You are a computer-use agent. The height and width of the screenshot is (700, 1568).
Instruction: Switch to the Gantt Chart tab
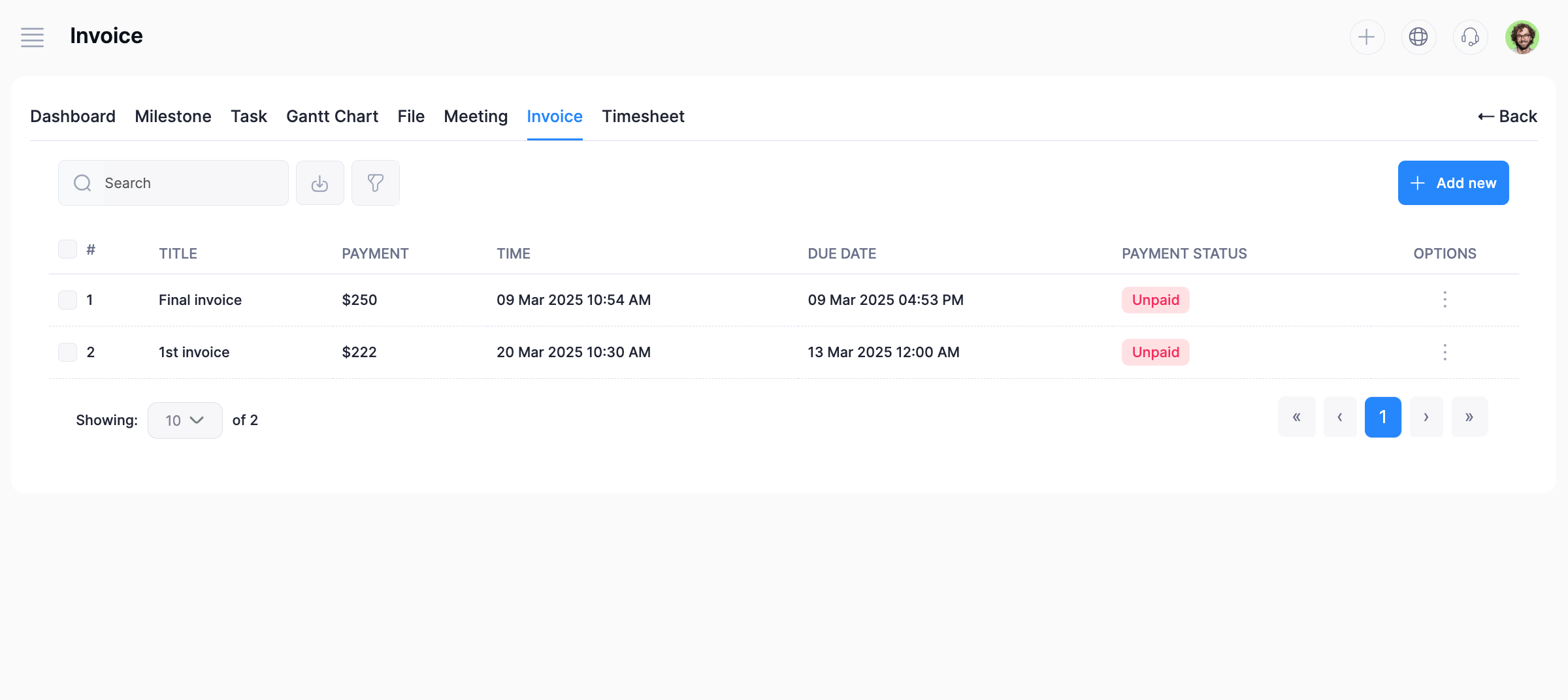(332, 116)
